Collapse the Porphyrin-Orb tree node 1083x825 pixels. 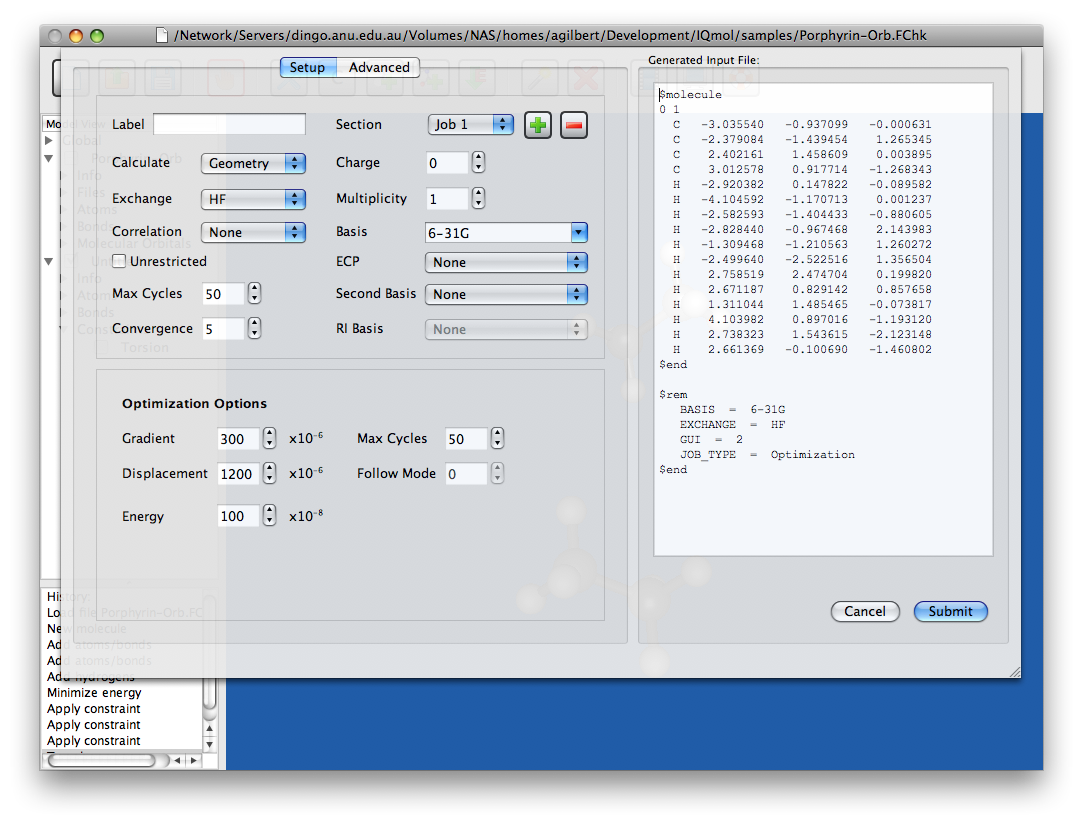point(48,158)
